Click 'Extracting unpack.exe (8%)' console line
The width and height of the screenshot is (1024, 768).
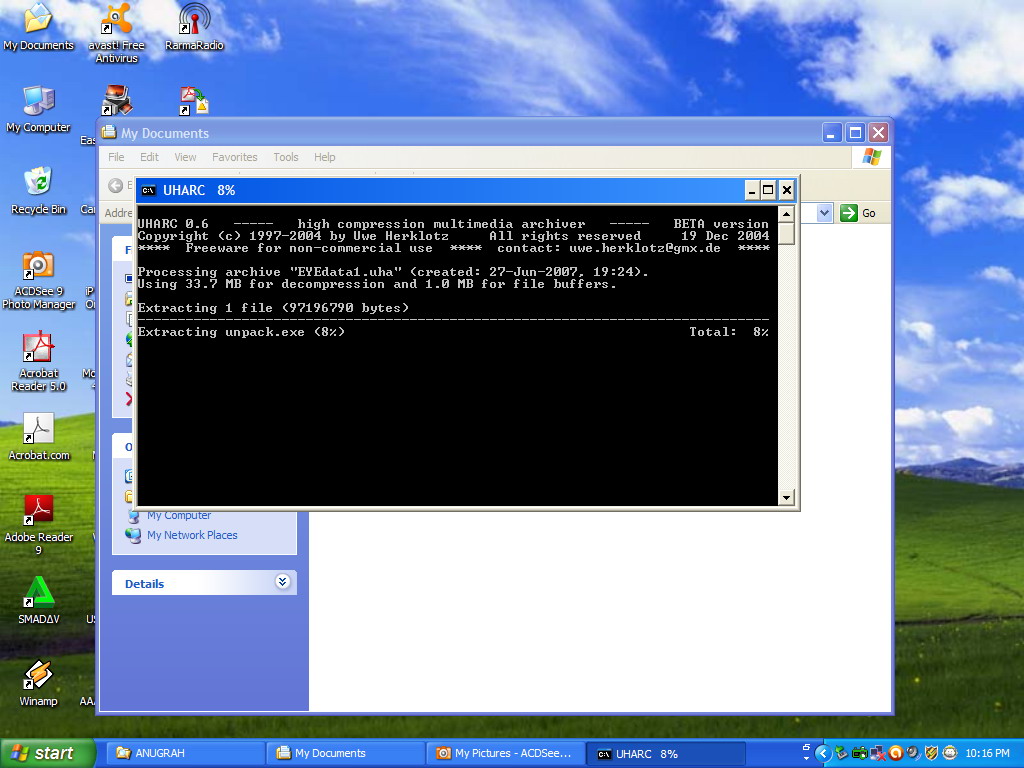click(241, 332)
